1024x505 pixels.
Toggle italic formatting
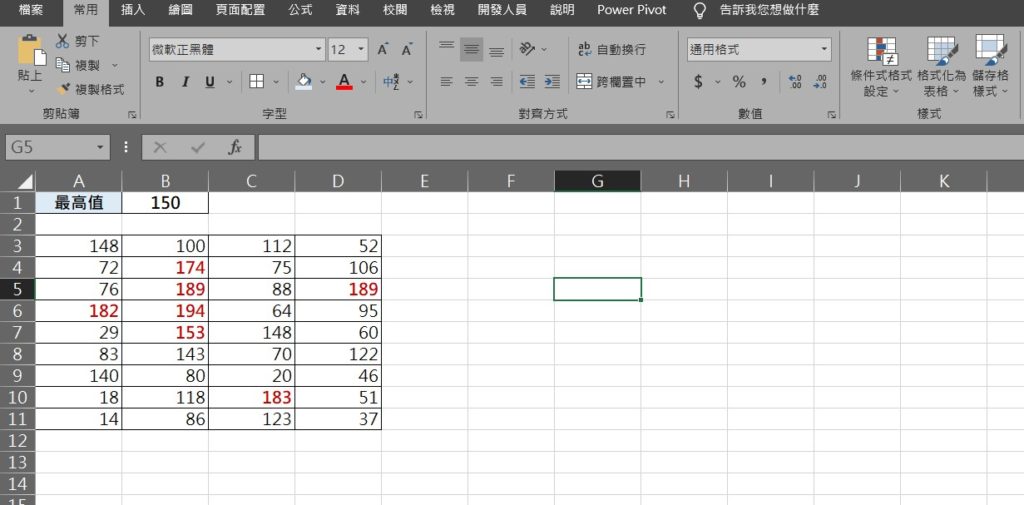click(185, 82)
